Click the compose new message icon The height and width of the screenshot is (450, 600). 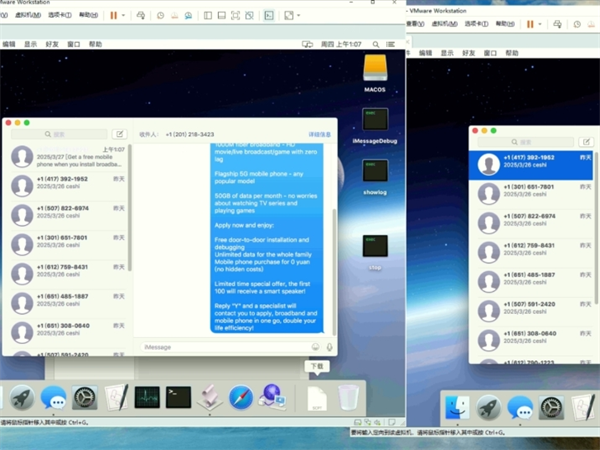pos(120,133)
